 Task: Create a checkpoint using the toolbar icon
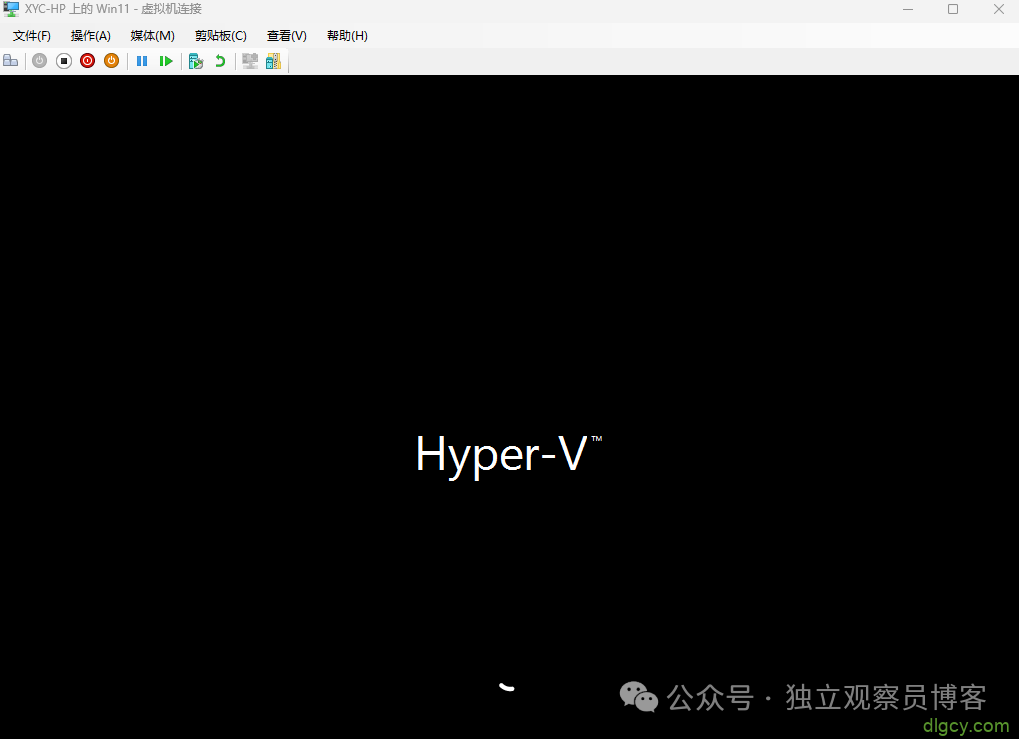point(196,60)
